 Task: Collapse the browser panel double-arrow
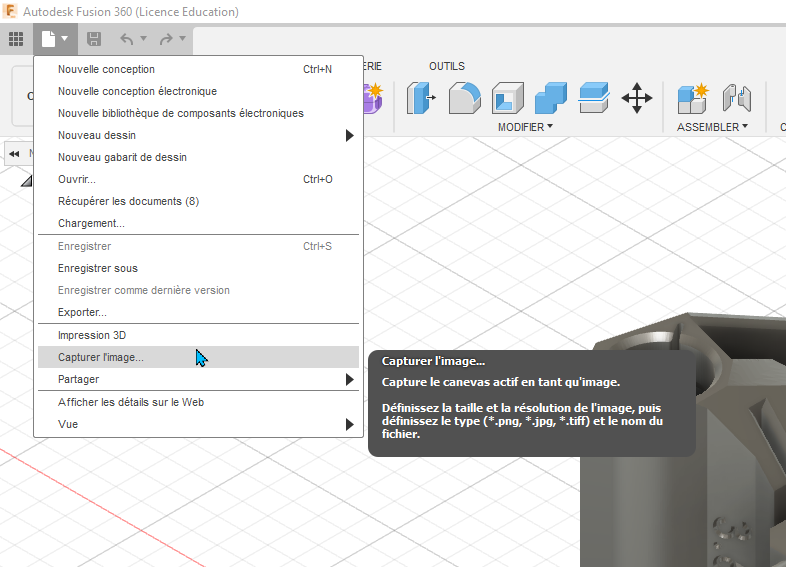pyautogui.click(x=14, y=154)
